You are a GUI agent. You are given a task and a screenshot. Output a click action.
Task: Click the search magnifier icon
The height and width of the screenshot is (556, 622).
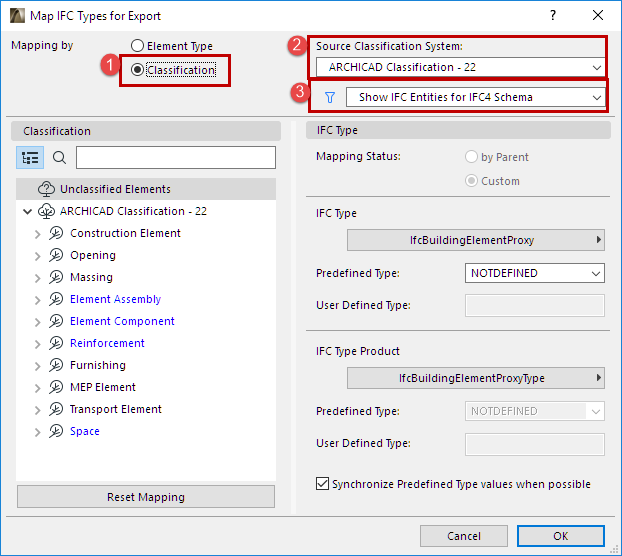tap(60, 158)
